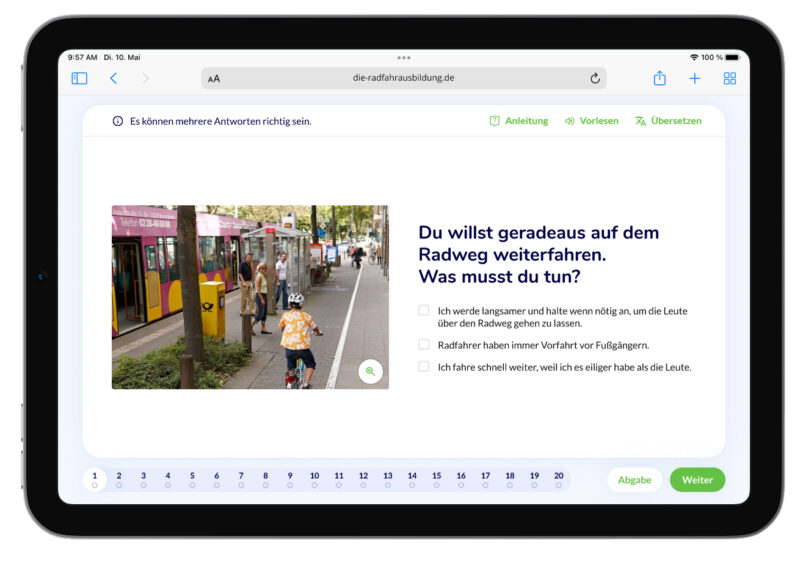The height and width of the screenshot is (561, 800).
Task: Add a new tab with the plus icon
Action: (694, 79)
